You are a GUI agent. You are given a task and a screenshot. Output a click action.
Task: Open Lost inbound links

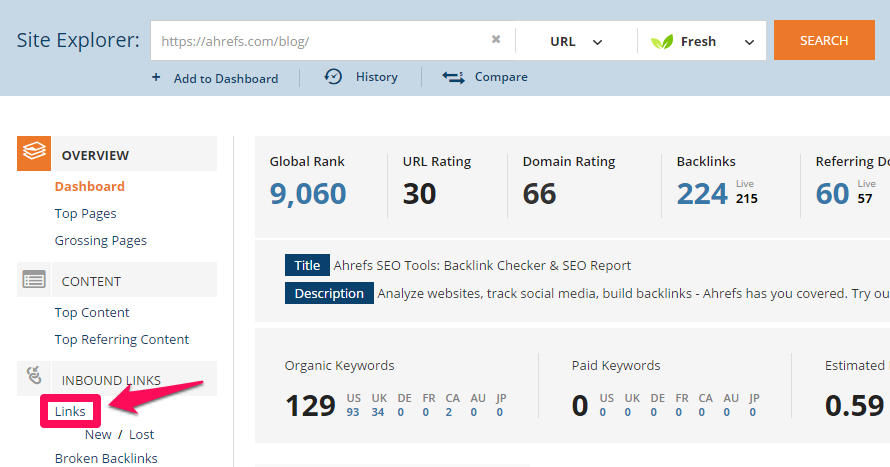[x=141, y=435]
